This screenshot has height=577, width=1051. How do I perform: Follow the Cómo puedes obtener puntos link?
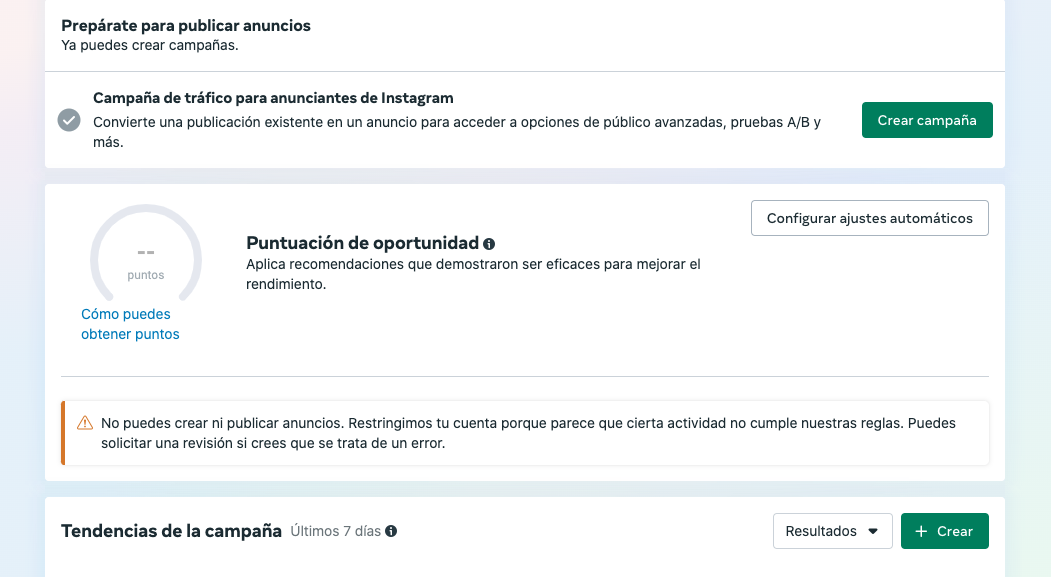[x=130, y=323]
